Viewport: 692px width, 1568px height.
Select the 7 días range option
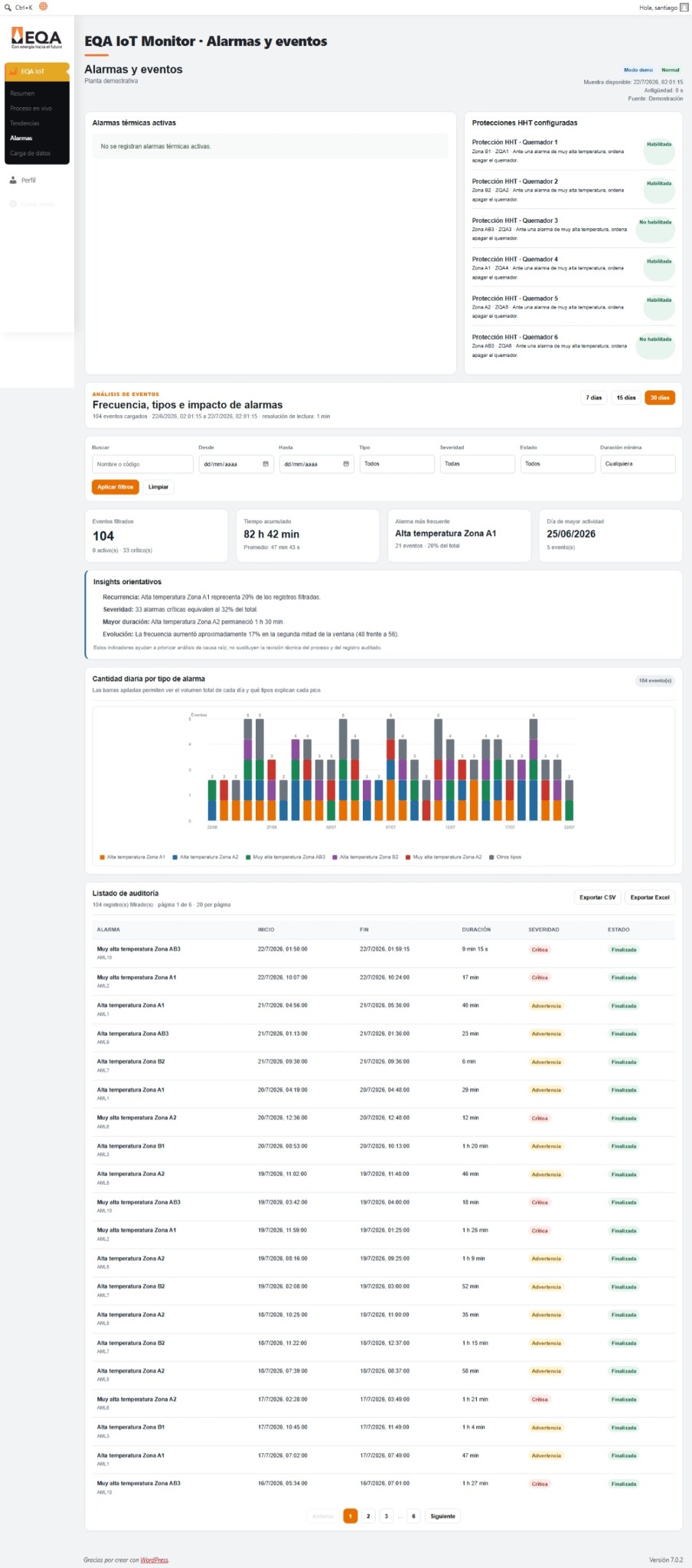(594, 397)
